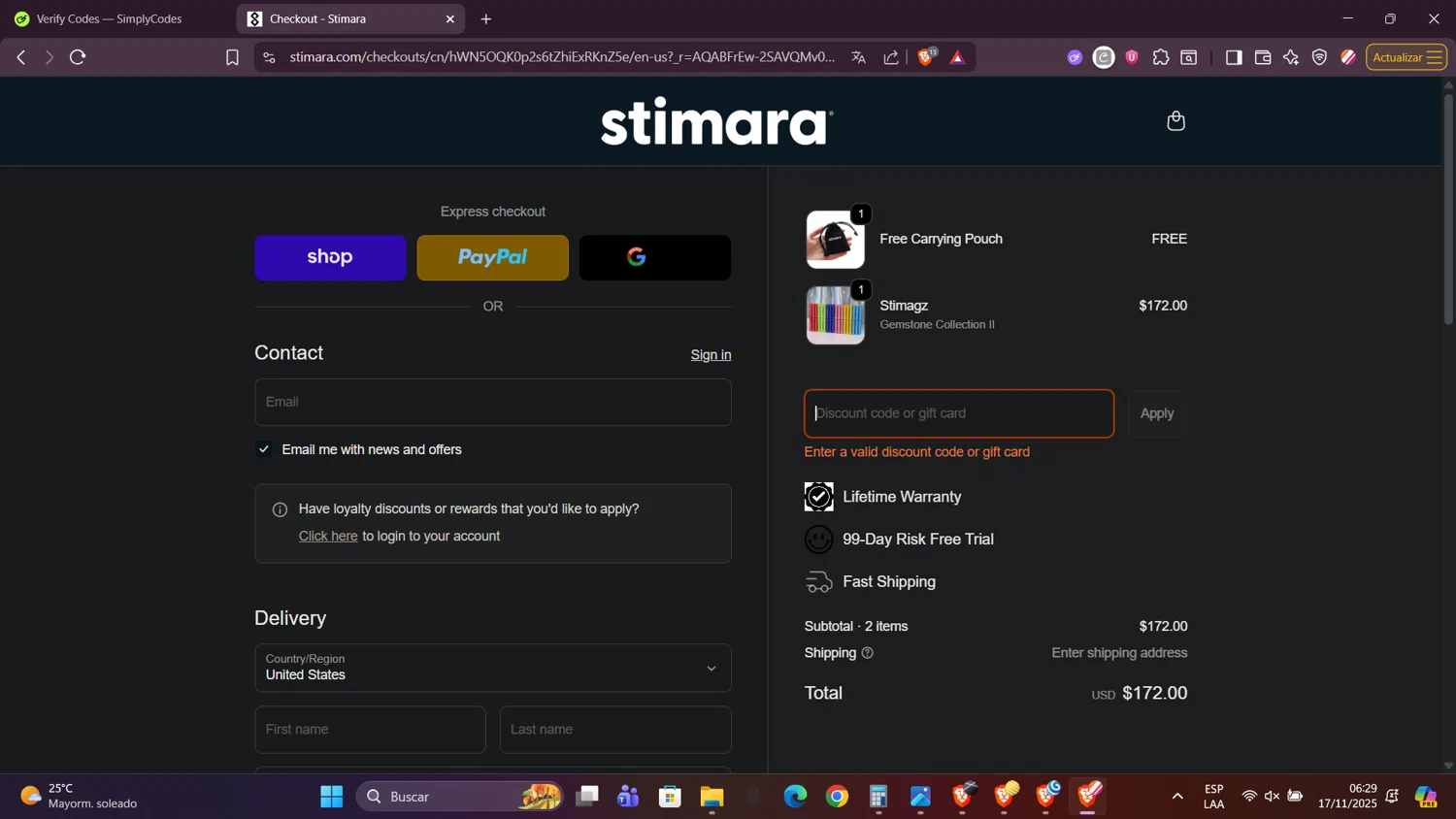Click the share page icon
This screenshot has width=1456, height=819.
pos(891,57)
